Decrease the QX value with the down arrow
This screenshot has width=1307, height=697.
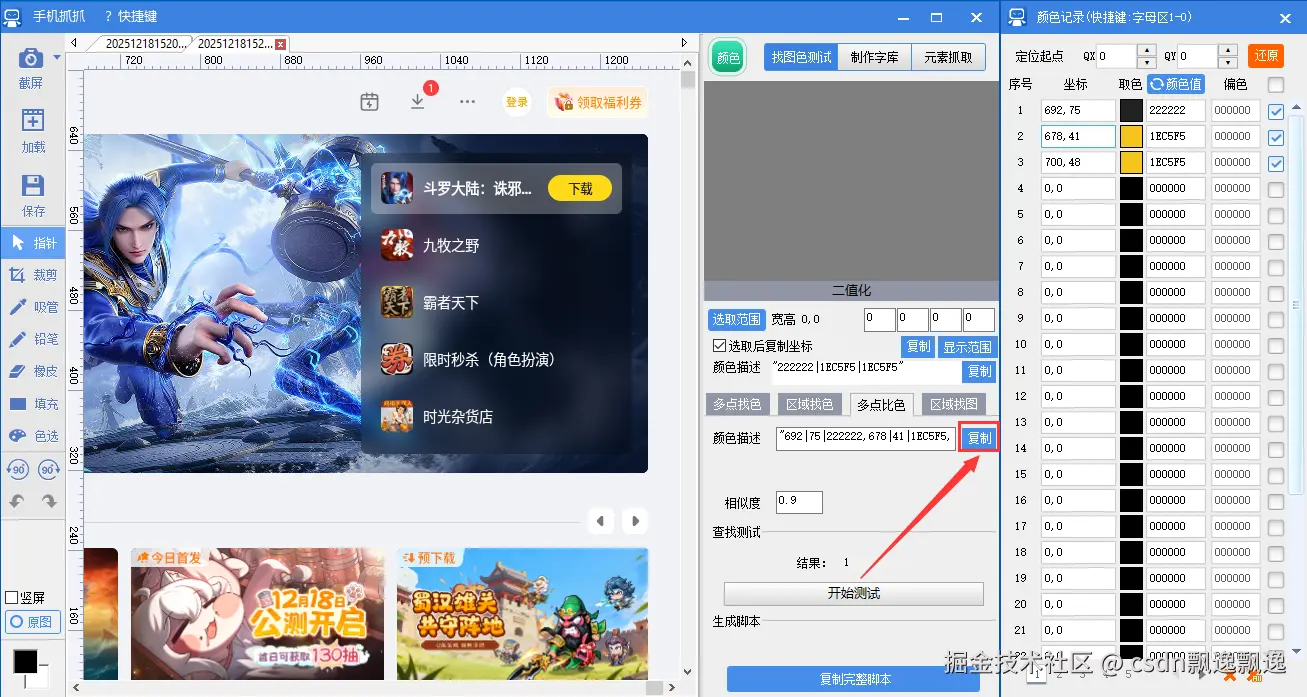tap(1147, 62)
